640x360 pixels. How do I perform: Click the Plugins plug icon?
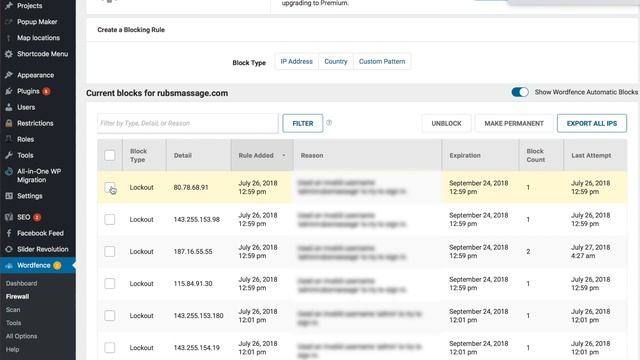[x=9, y=91]
